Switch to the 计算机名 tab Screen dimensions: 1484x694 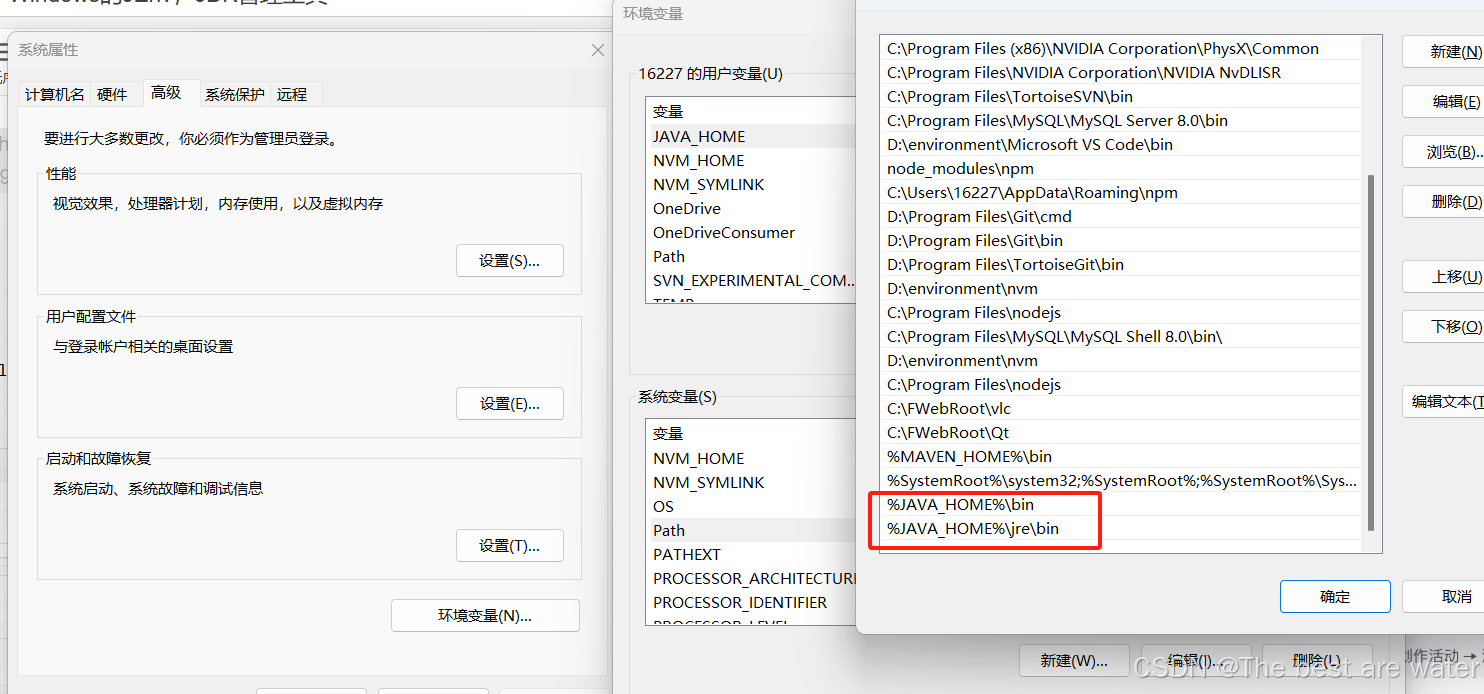coord(54,94)
